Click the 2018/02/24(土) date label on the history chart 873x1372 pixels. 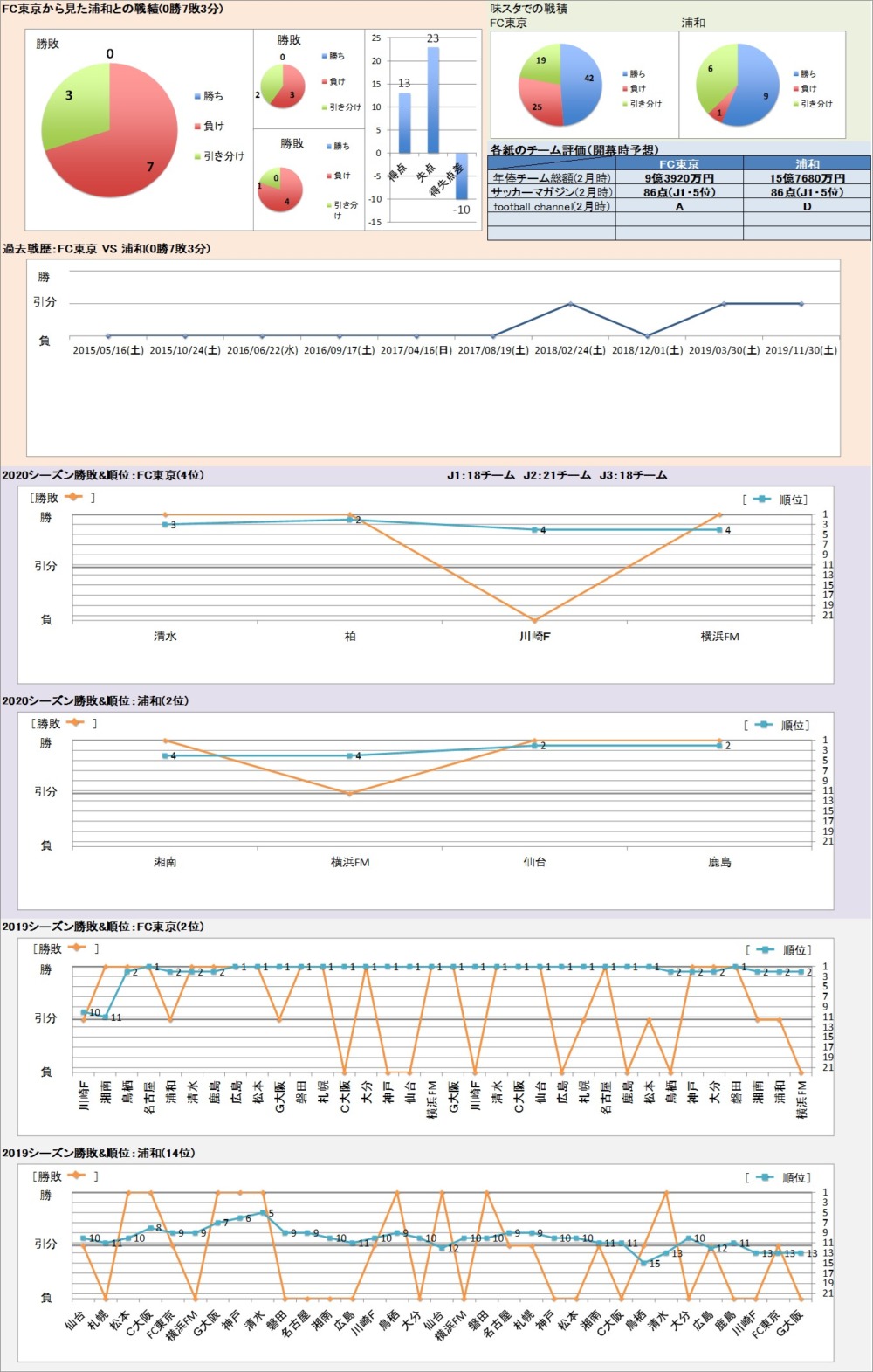point(570,350)
